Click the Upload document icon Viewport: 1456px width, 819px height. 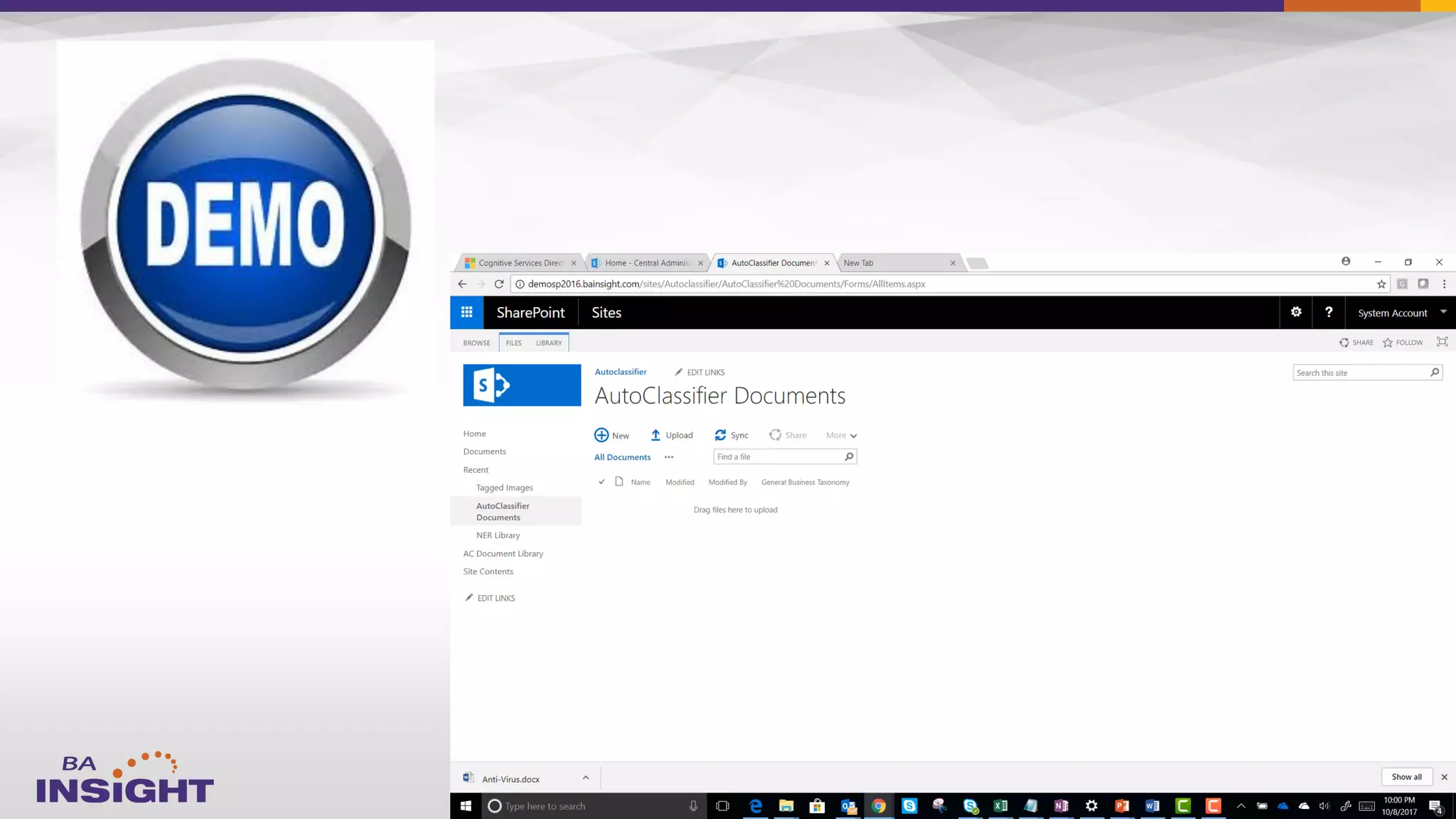coord(655,435)
